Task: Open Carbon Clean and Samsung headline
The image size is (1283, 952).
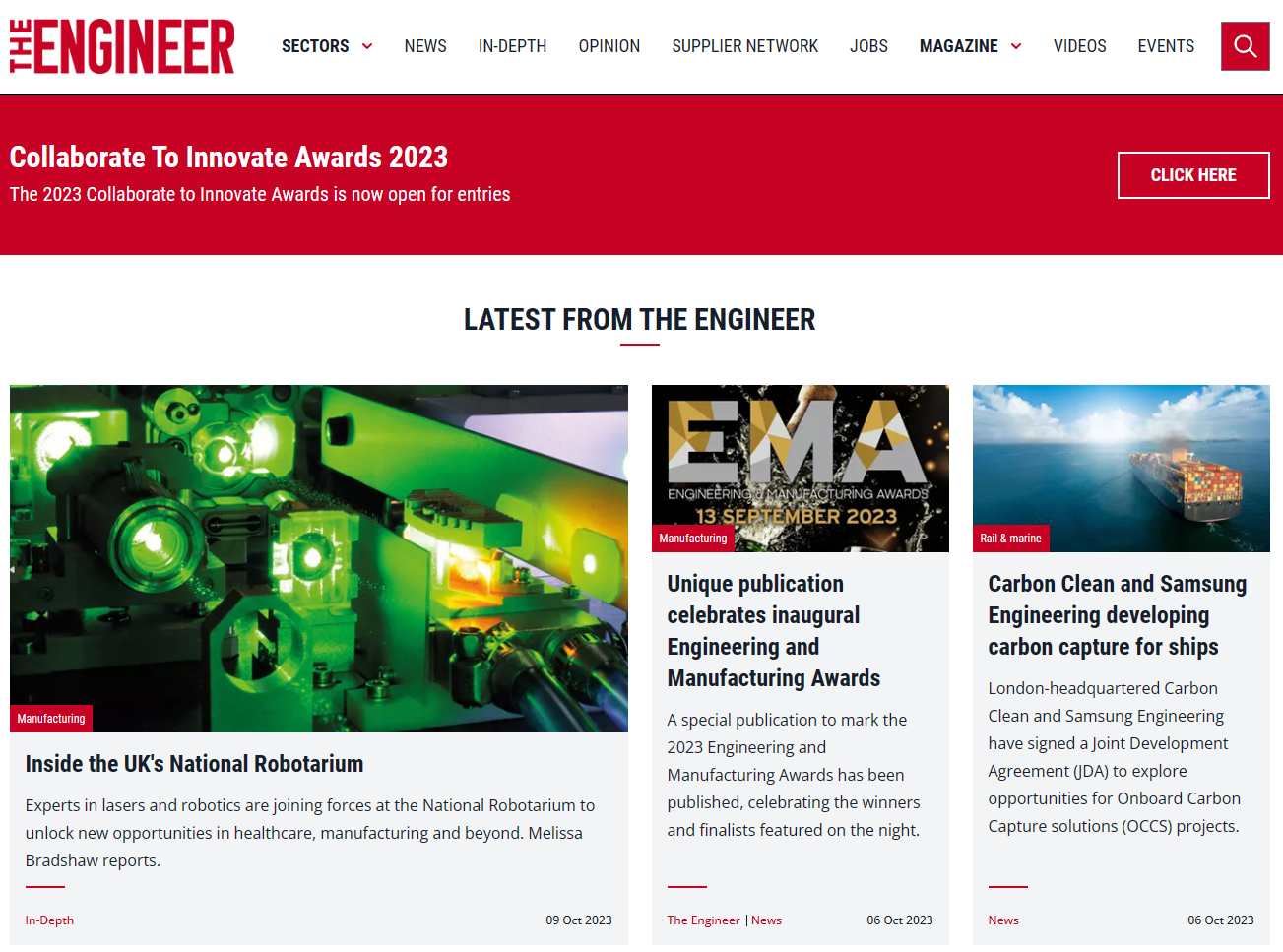Action: (x=1117, y=615)
